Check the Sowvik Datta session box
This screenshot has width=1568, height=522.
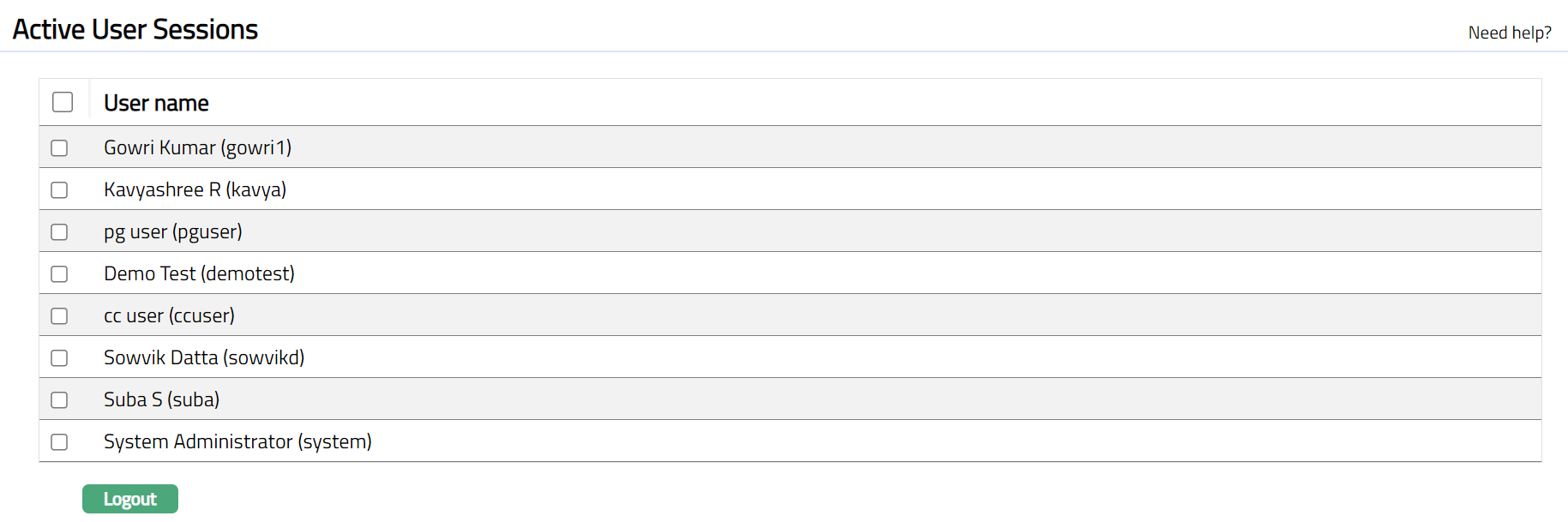(x=59, y=358)
